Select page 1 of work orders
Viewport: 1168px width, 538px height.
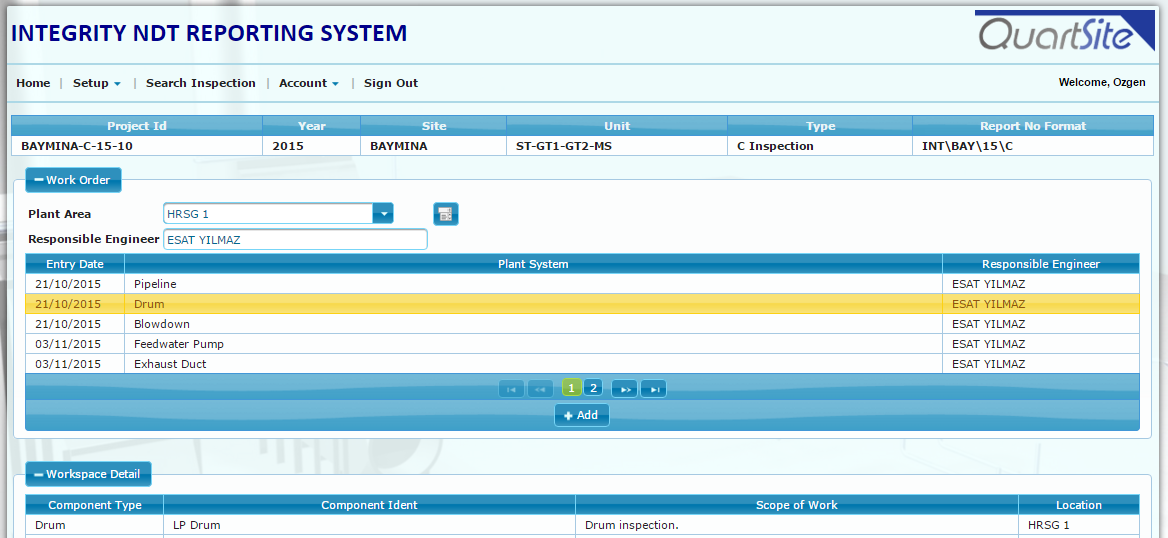point(571,387)
